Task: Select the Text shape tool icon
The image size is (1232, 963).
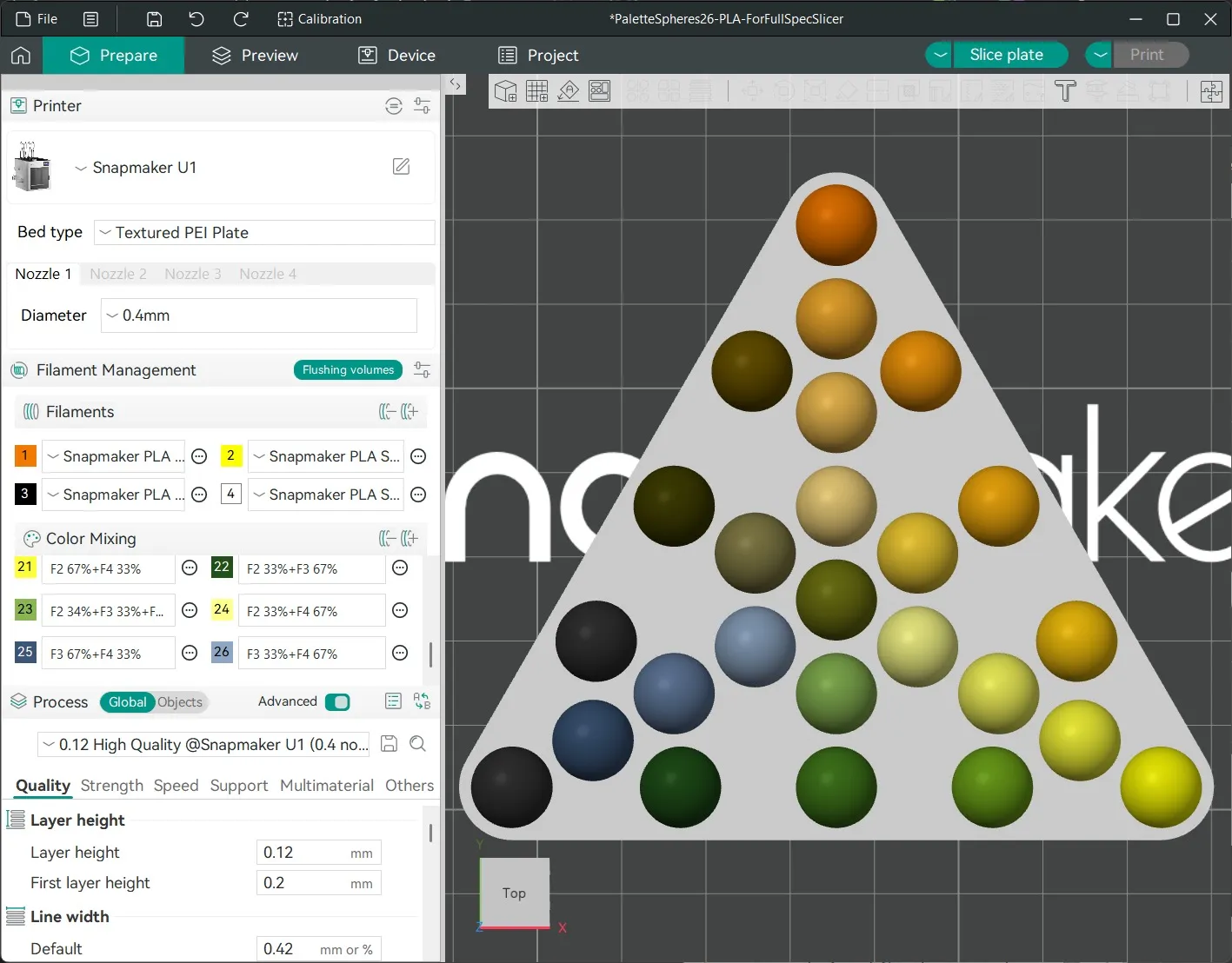Action: pyautogui.click(x=1065, y=90)
